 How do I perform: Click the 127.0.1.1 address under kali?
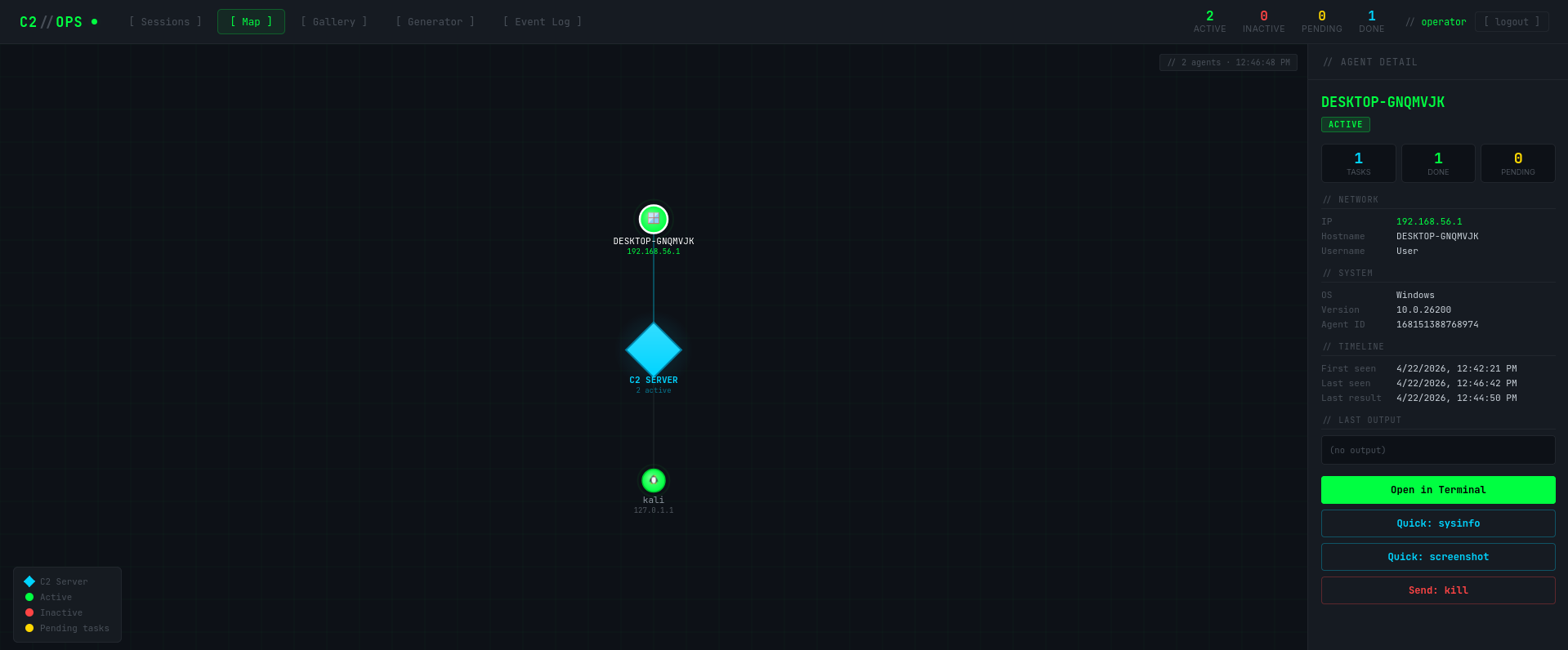[654, 510]
